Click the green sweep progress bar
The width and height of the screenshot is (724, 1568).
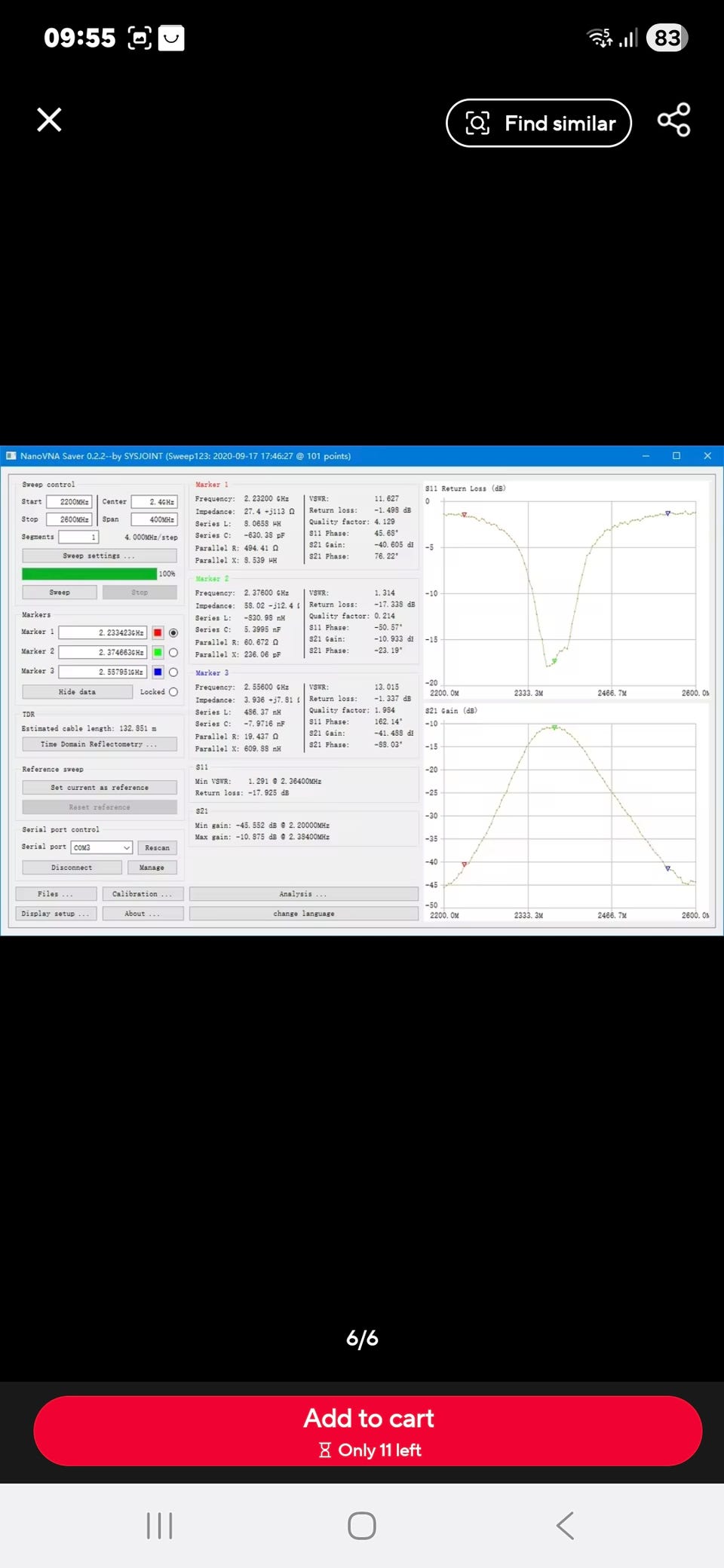point(90,574)
